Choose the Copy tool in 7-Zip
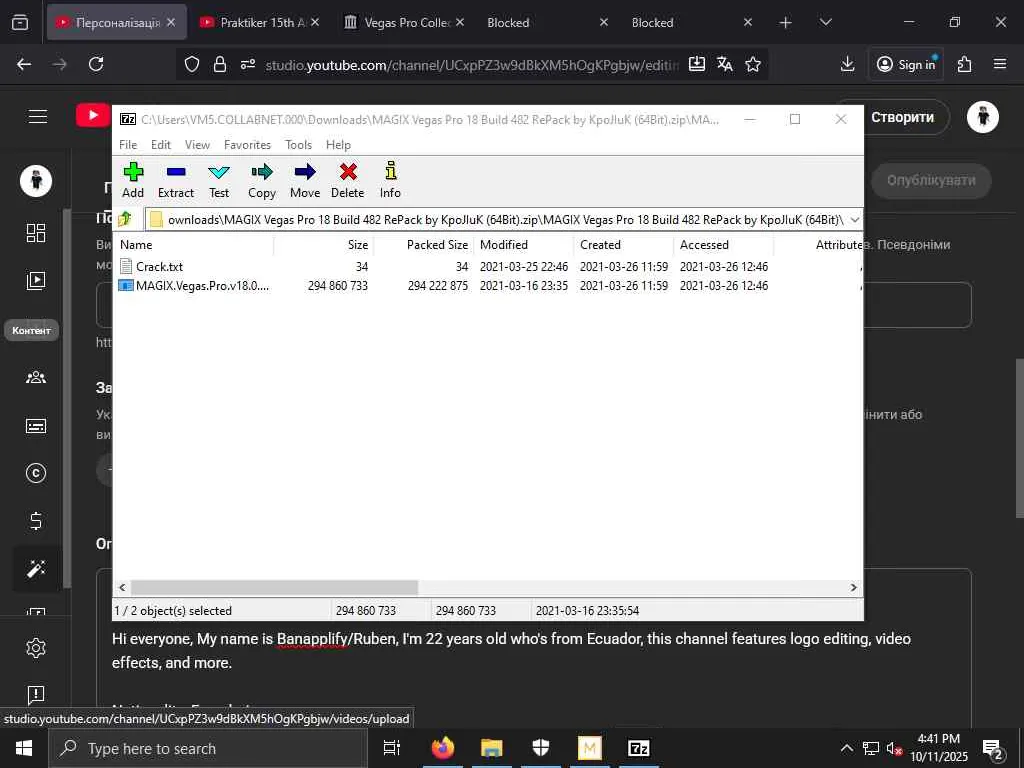Viewport: 1024px width, 768px height. pos(262,180)
